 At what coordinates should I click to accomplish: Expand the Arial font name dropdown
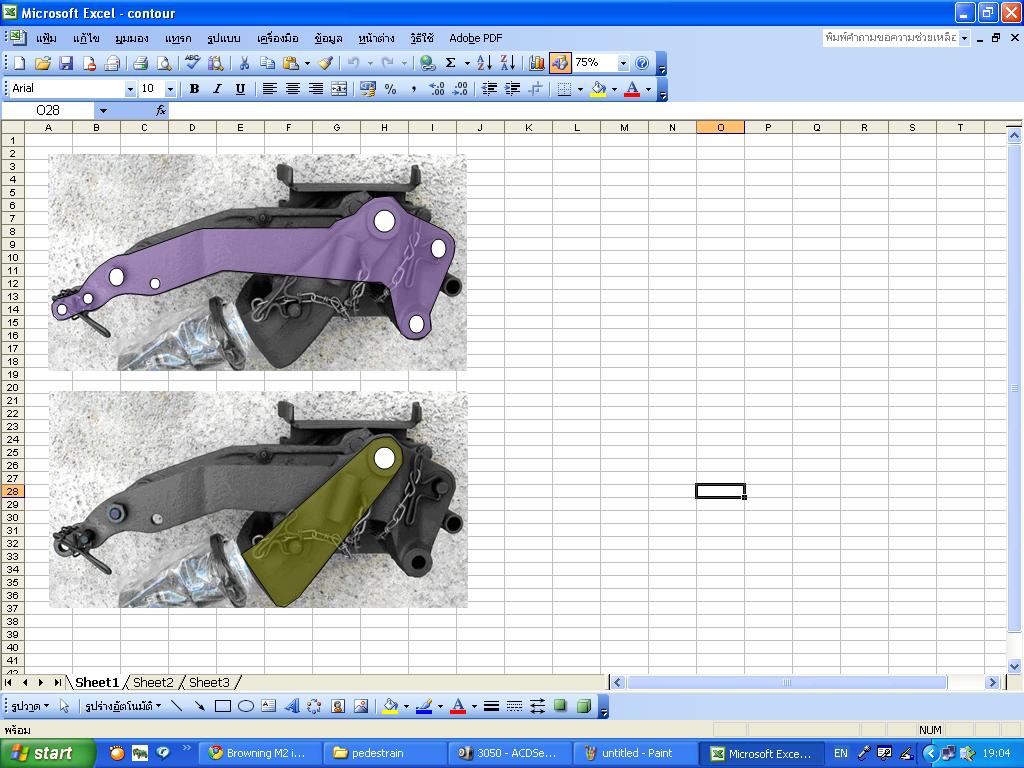(x=130, y=89)
